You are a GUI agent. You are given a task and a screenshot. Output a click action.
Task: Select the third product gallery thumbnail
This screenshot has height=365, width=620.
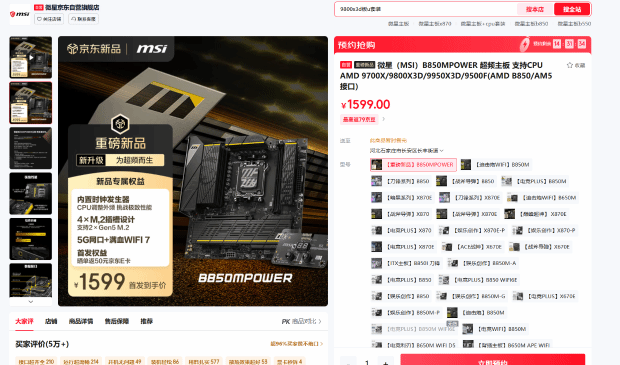tap(30, 148)
